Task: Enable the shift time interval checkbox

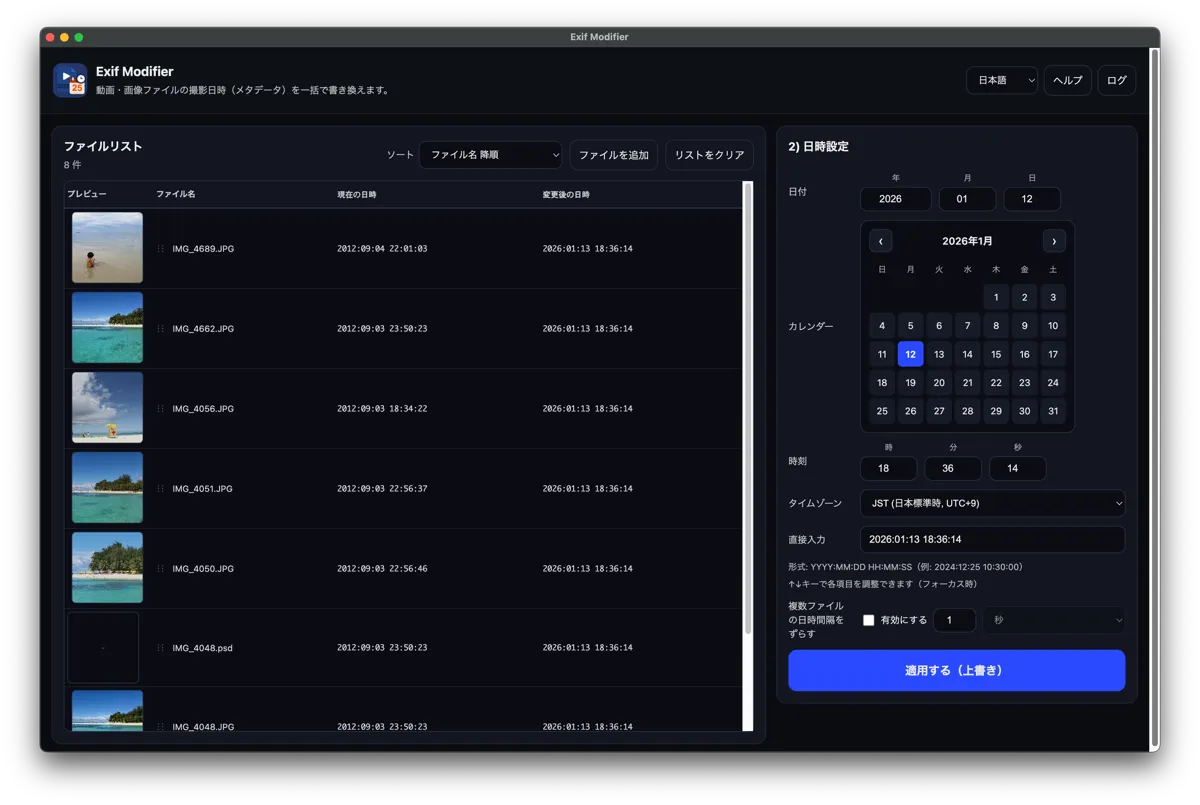Action: (869, 620)
